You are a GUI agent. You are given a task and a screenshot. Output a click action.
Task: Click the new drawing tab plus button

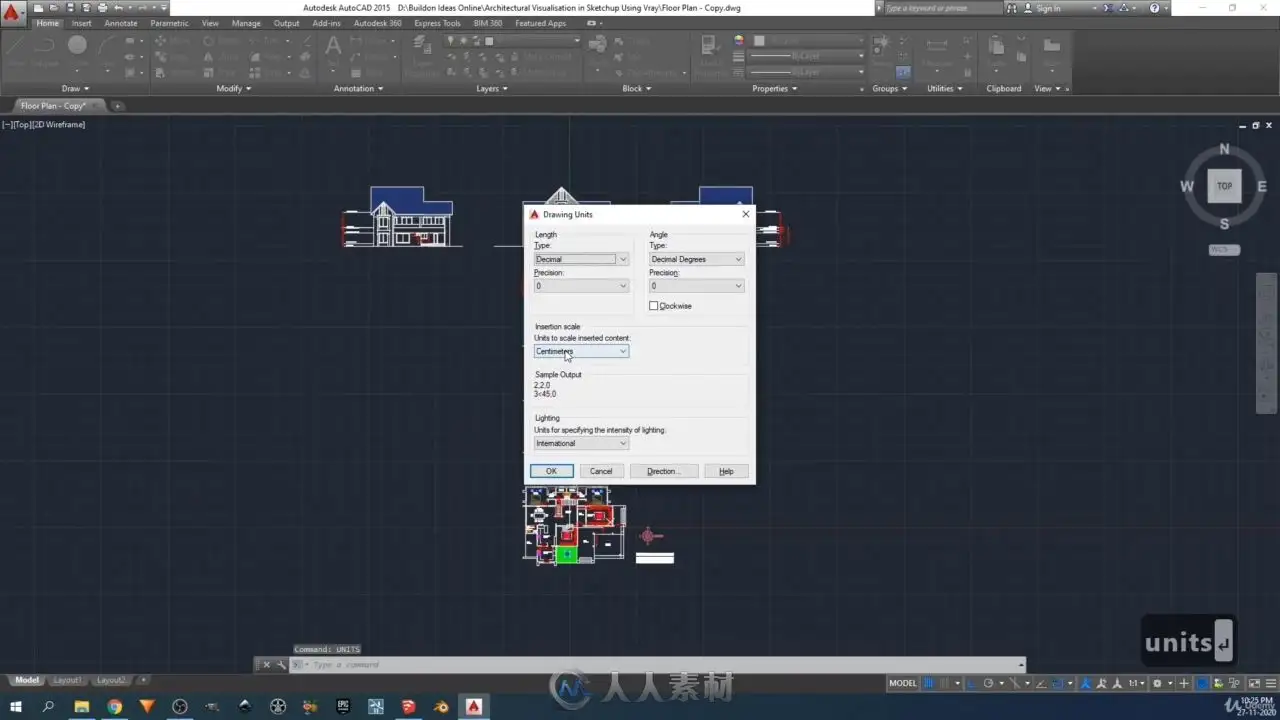pyautogui.click(x=117, y=105)
